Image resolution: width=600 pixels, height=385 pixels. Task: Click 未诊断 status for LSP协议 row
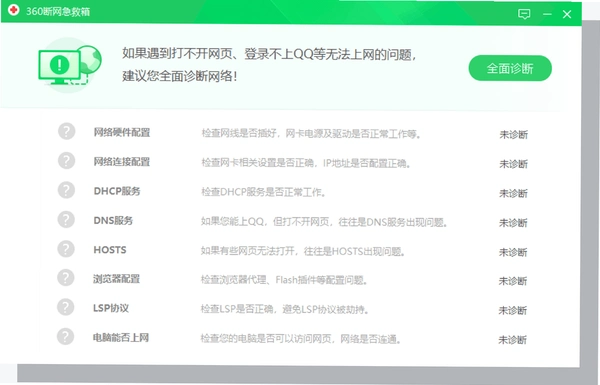(x=513, y=310)
